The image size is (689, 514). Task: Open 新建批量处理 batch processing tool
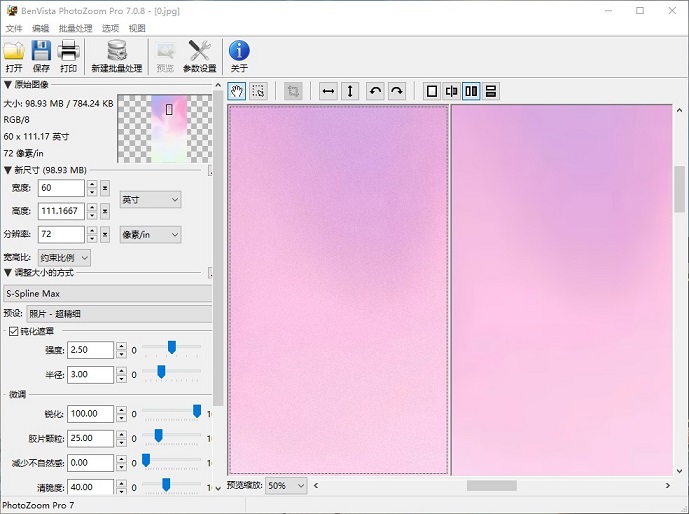[x=117, y=55]
